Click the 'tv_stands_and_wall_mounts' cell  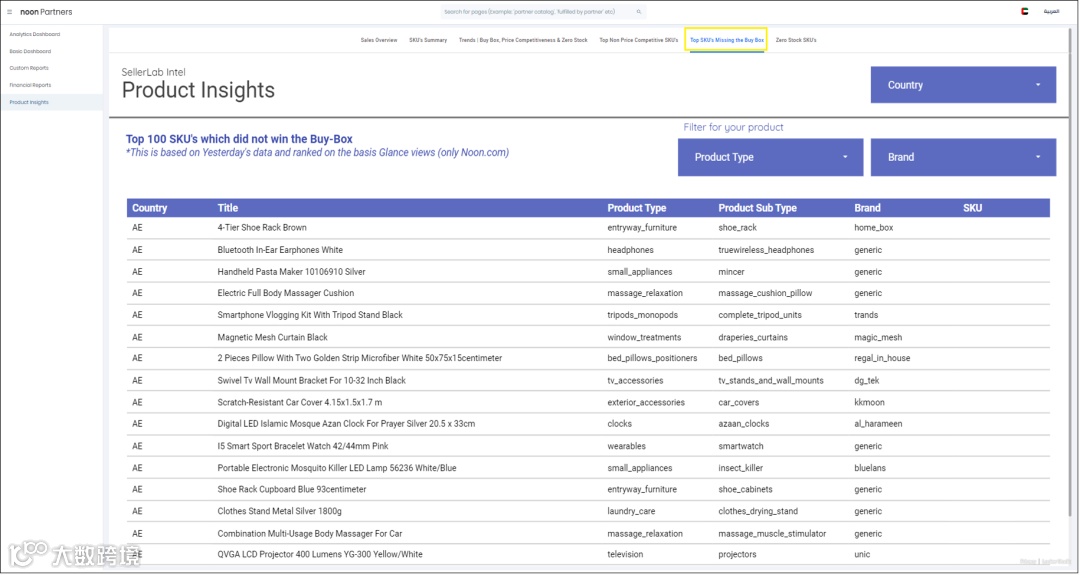[771, 380]
